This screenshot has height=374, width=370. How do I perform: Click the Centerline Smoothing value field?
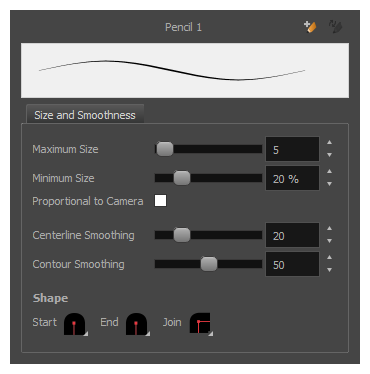point(292,235)
